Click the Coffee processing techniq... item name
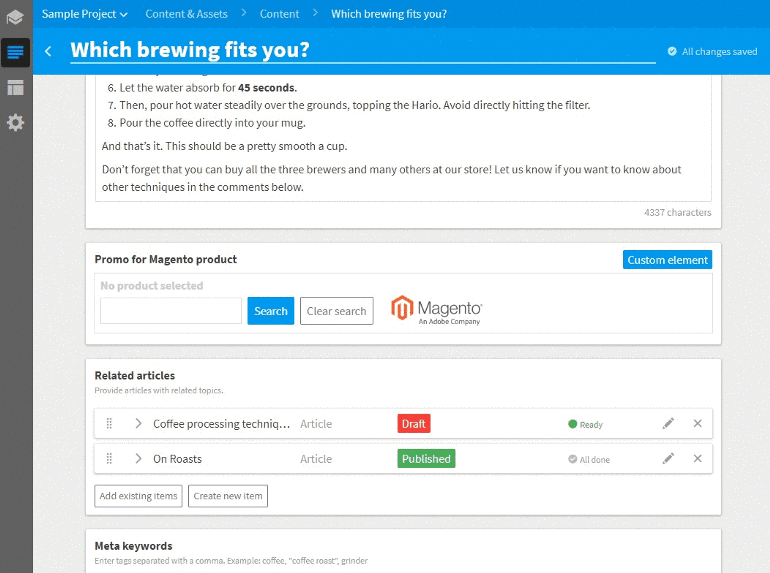The width and height of the screenshot is (770, 573). pos(221,424)
